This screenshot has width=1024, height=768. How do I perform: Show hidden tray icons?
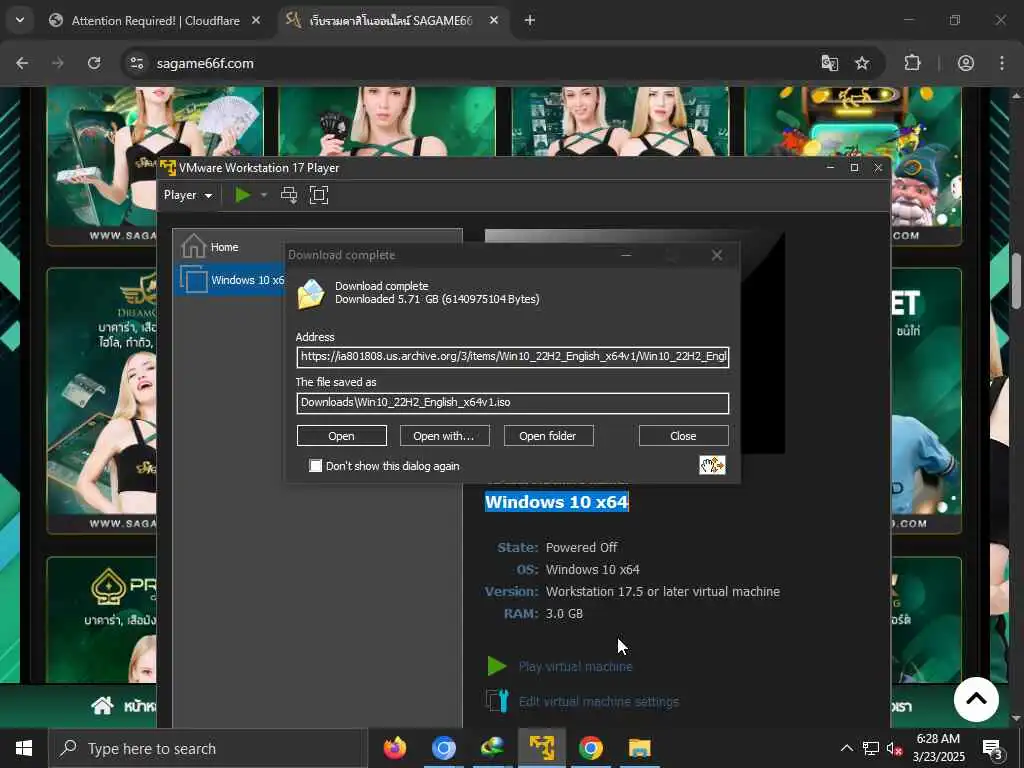[x=846, y=748]
